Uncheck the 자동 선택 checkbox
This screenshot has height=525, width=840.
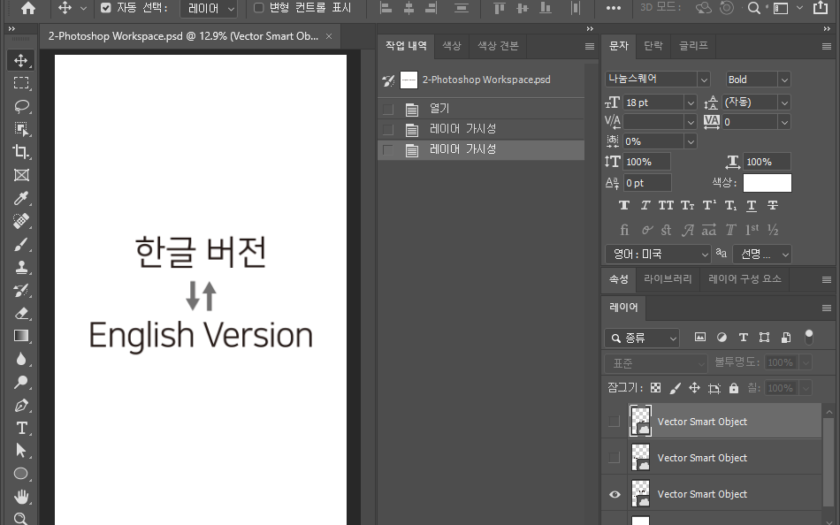point(106,8)
